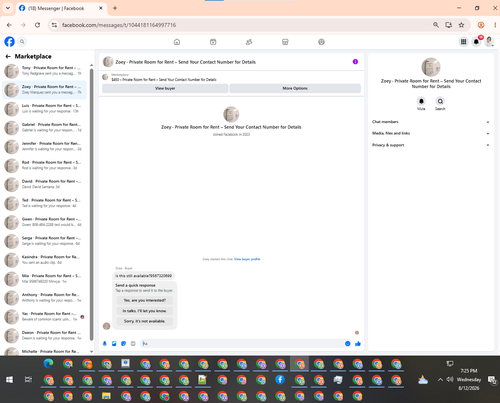This screenshot has height=403, width=500.
Task: Select the Zoey conversation in list
Action: 45,90
